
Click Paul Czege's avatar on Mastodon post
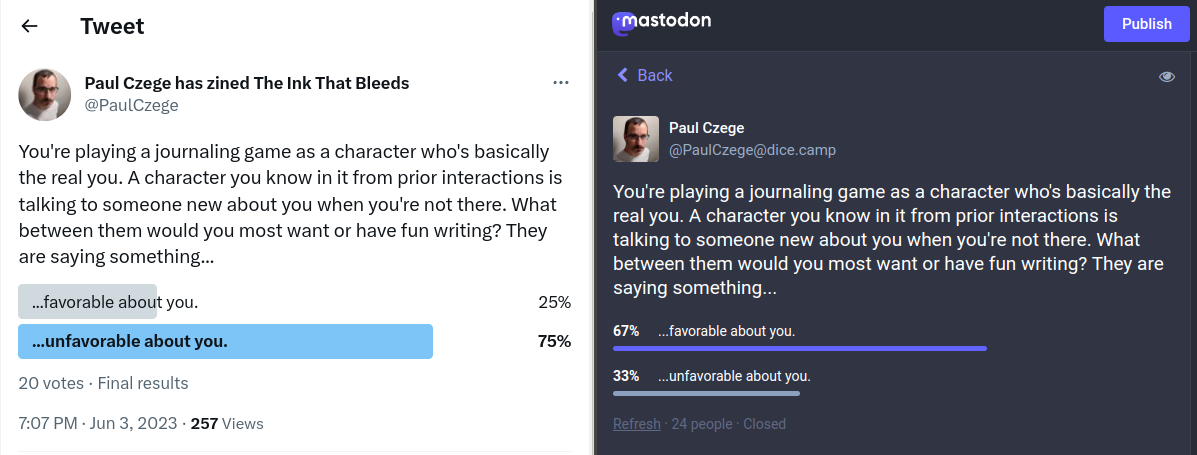click(x=635, y=139)
